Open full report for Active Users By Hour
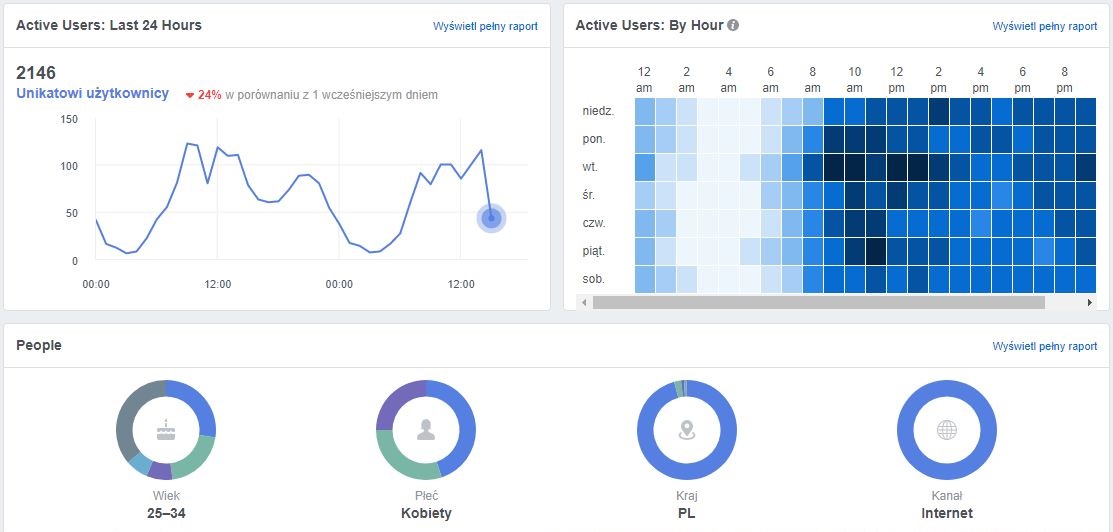This screenshot has height=532, width=1113. (1045, 26)
